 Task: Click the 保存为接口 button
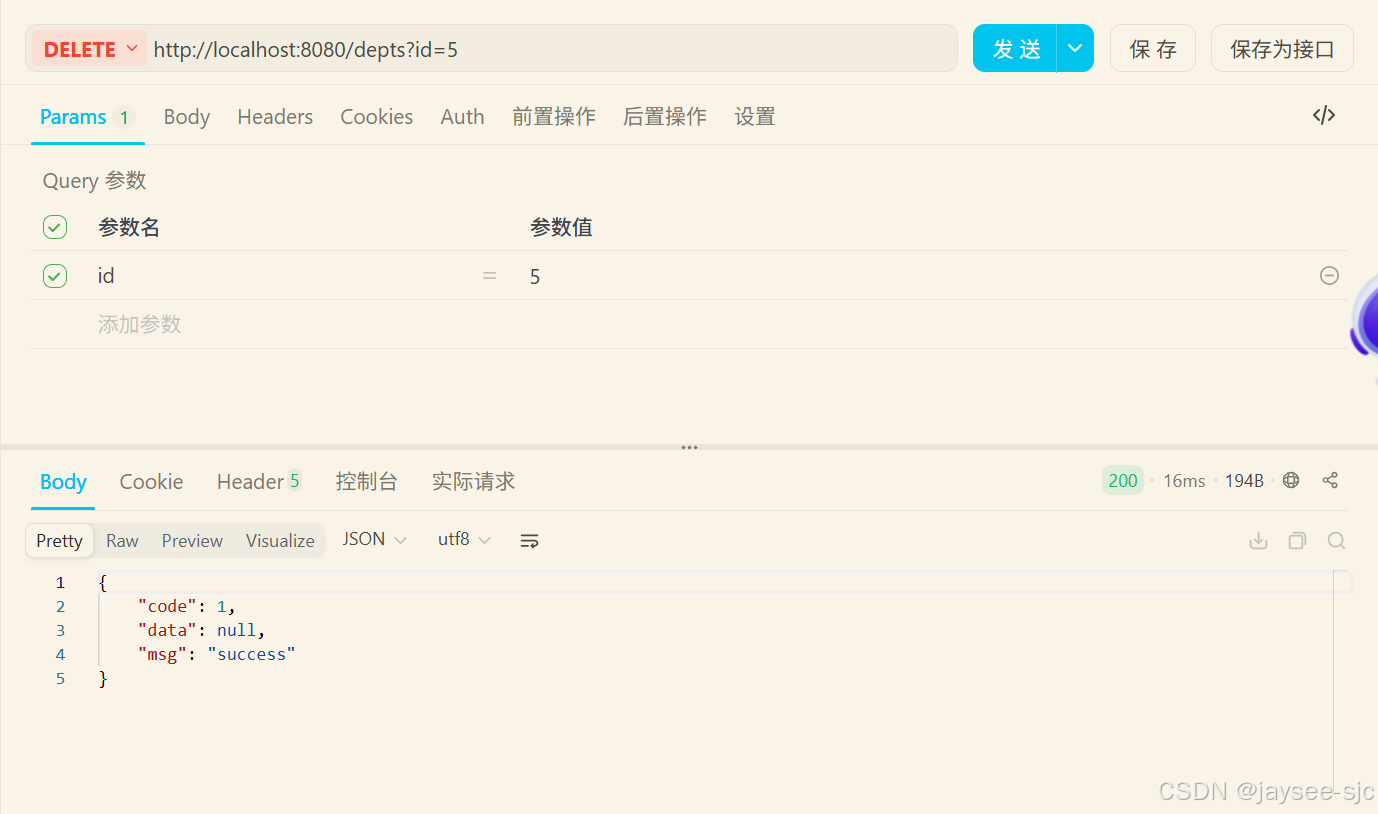click(1282, 49)
